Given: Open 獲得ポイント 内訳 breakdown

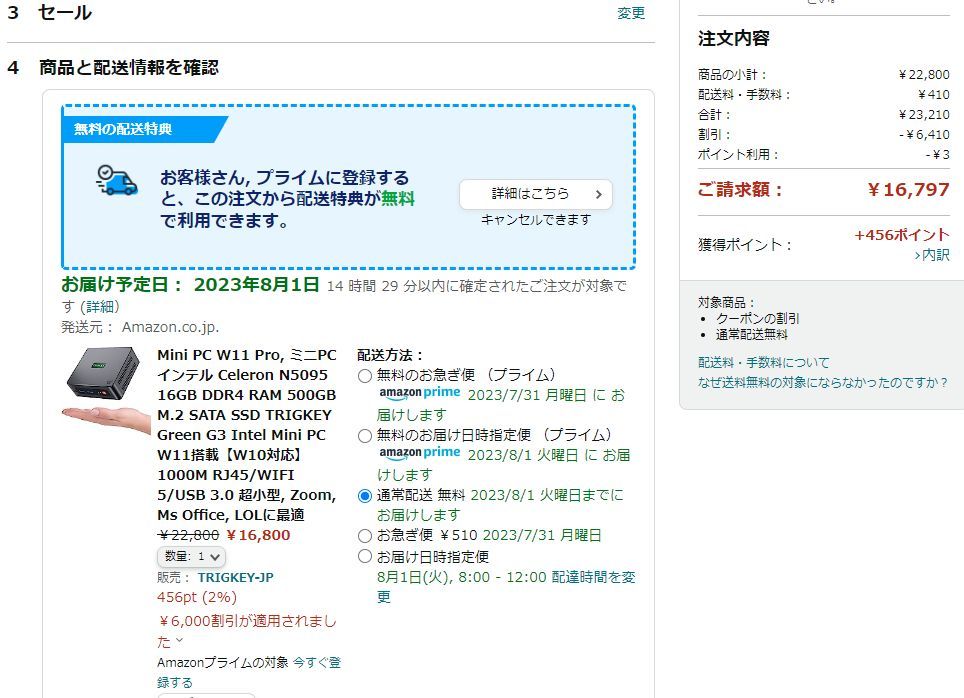Looking at the screenshot, I should (932, 255).
